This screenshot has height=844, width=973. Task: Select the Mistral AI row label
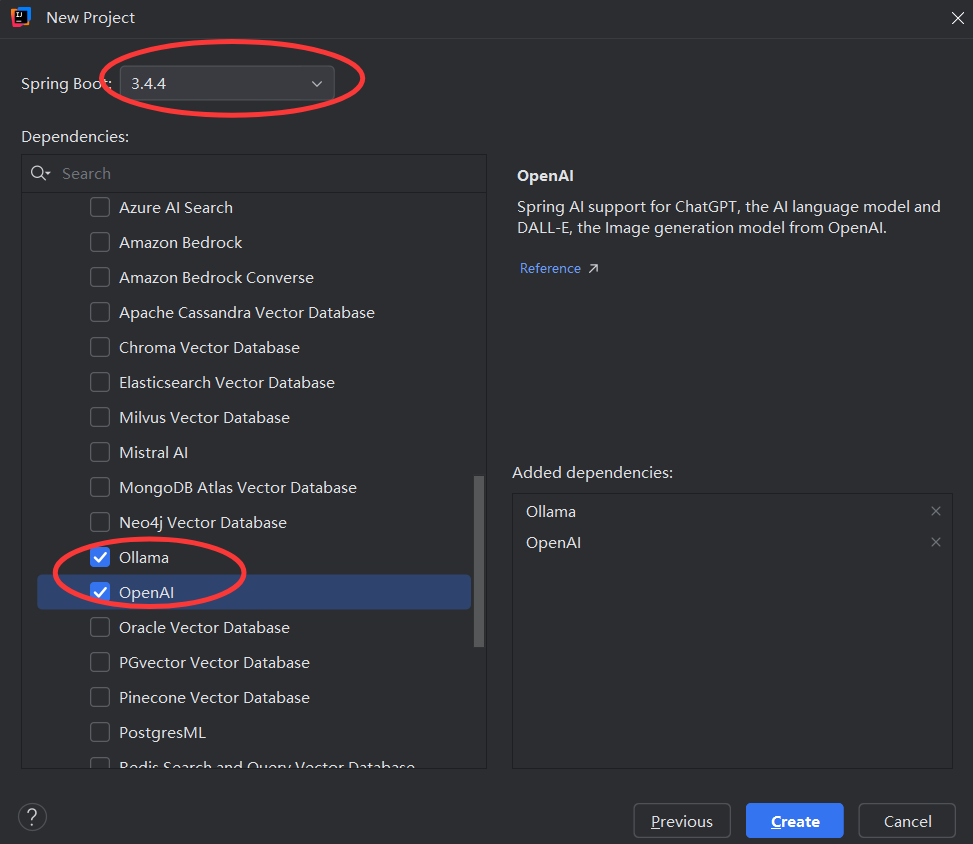click(153, 452)
